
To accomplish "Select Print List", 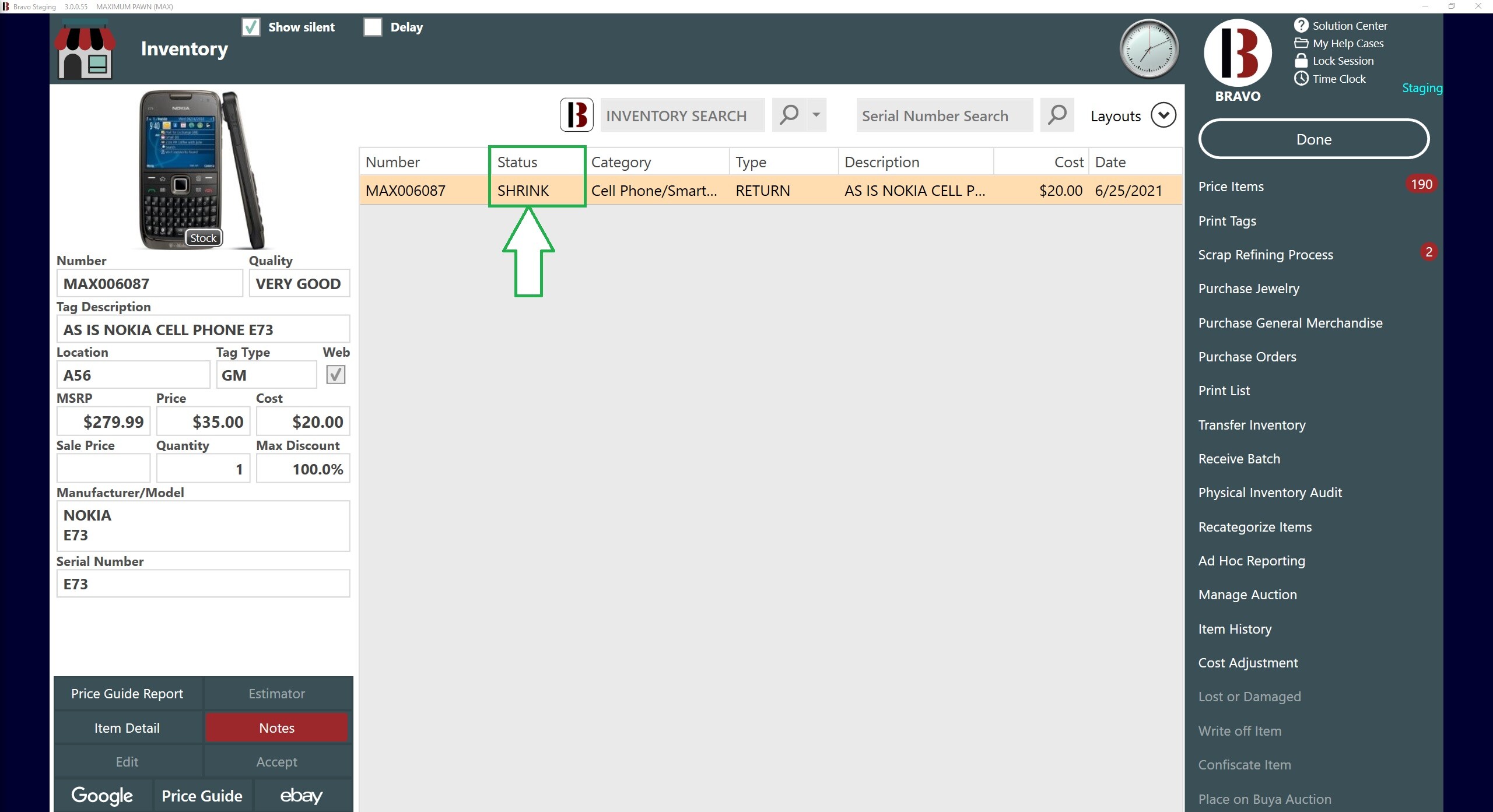I will [1224, 391].
